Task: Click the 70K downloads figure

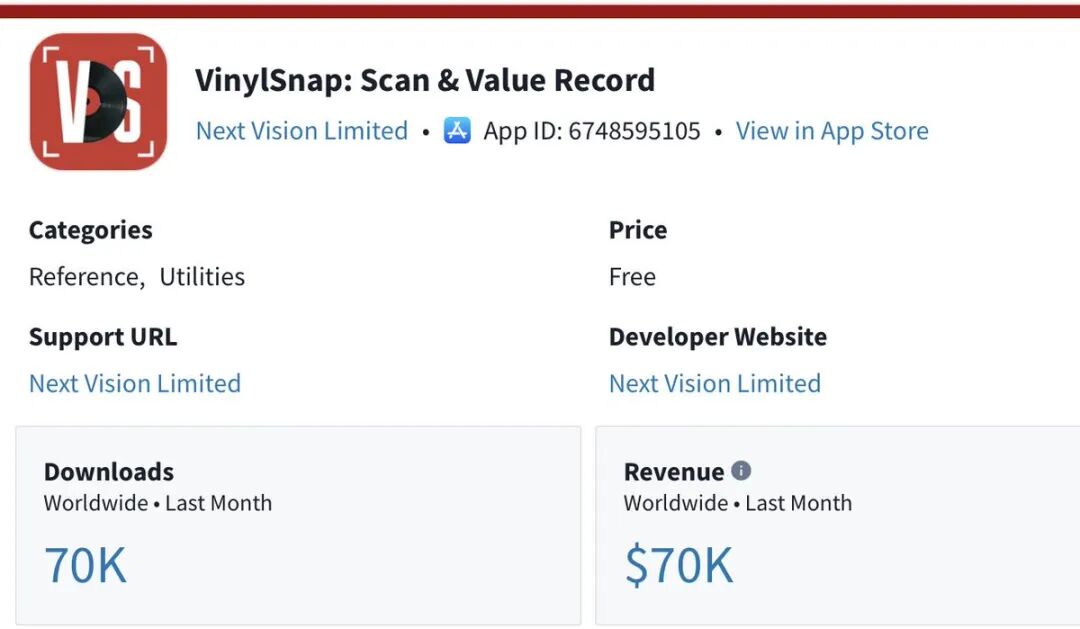Action: 86,565
